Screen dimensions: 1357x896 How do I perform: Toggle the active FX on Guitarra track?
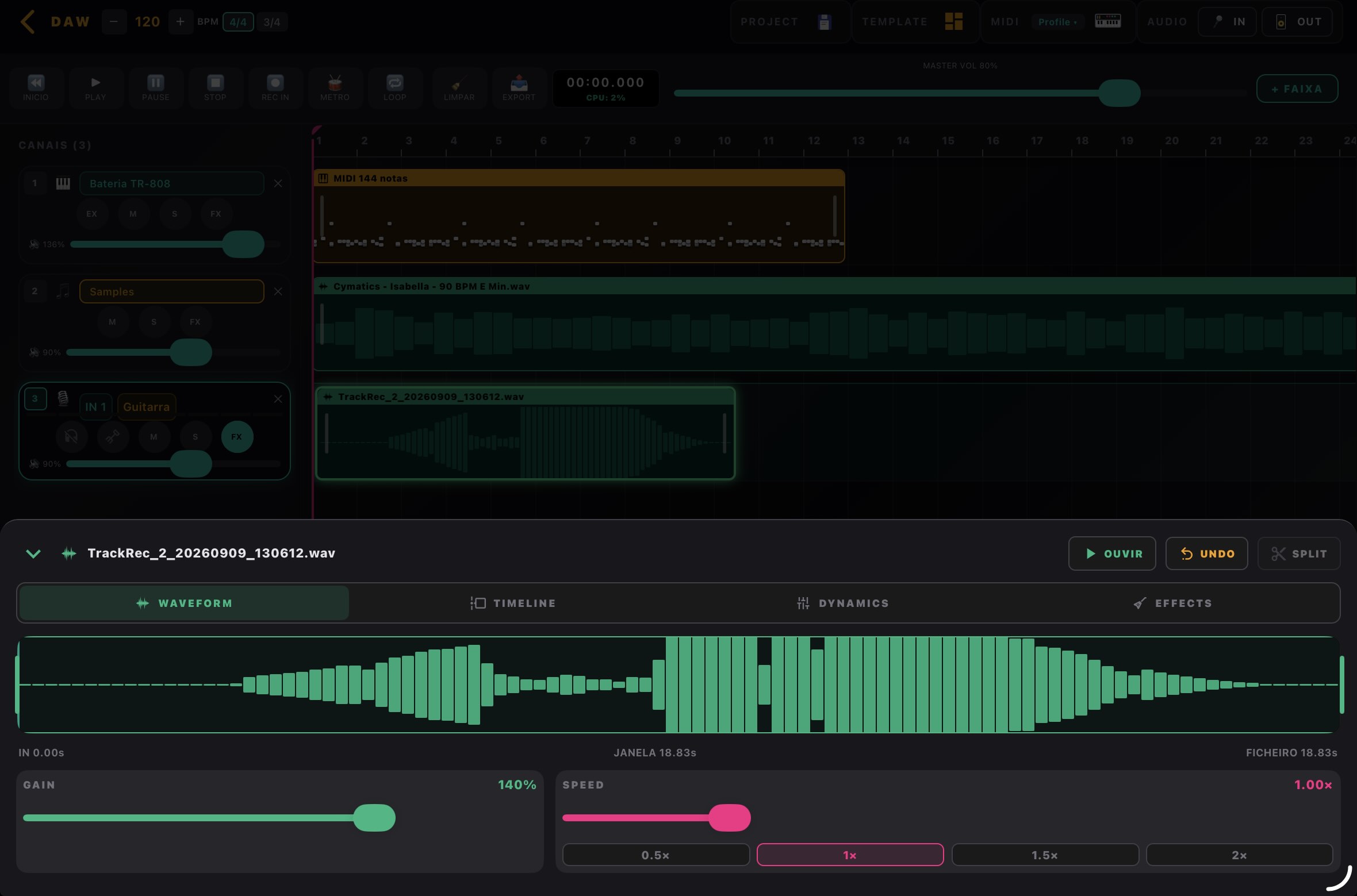pyautogui.click(x=236, y=437)
